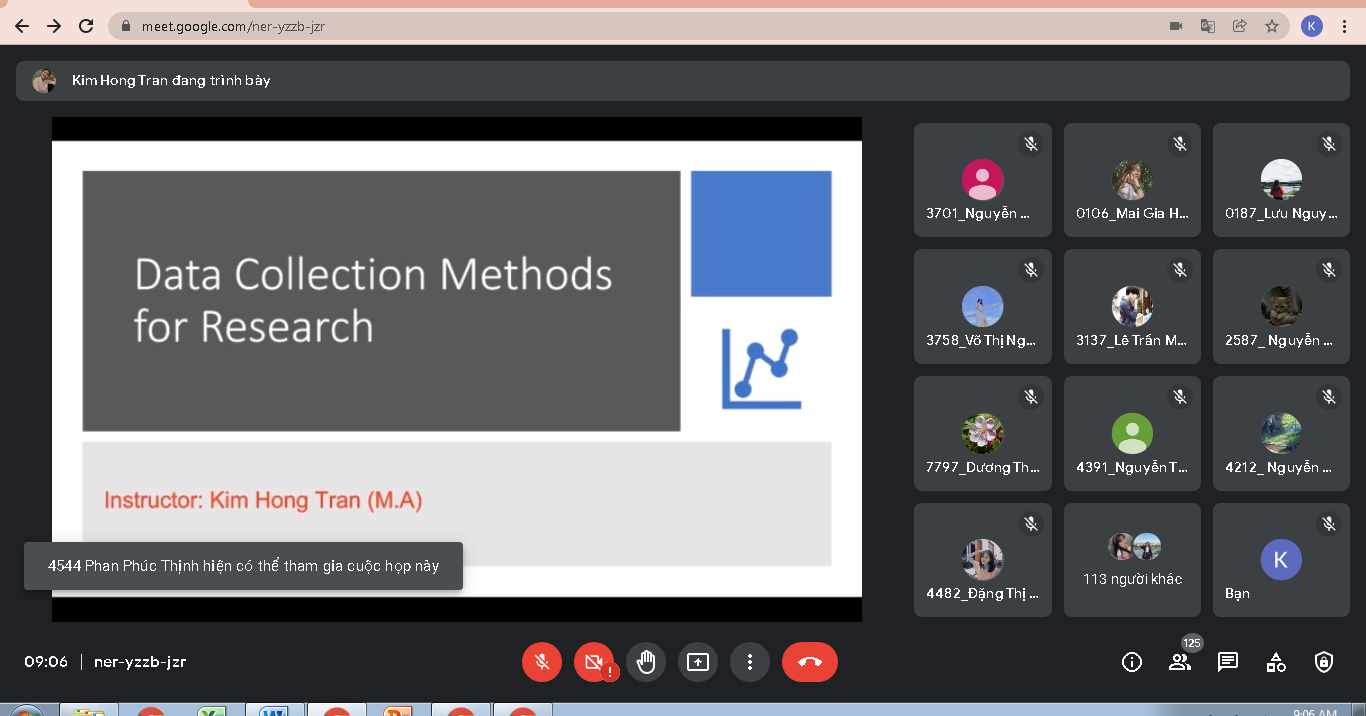Select participant tile 4212_ Nguyễn
1366x716 pixels.
1281,433
